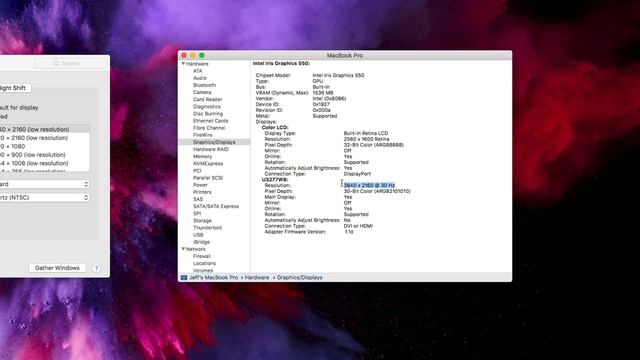Click the Color LCD display heading
This screenshot has width=640, height=360.
275,127
